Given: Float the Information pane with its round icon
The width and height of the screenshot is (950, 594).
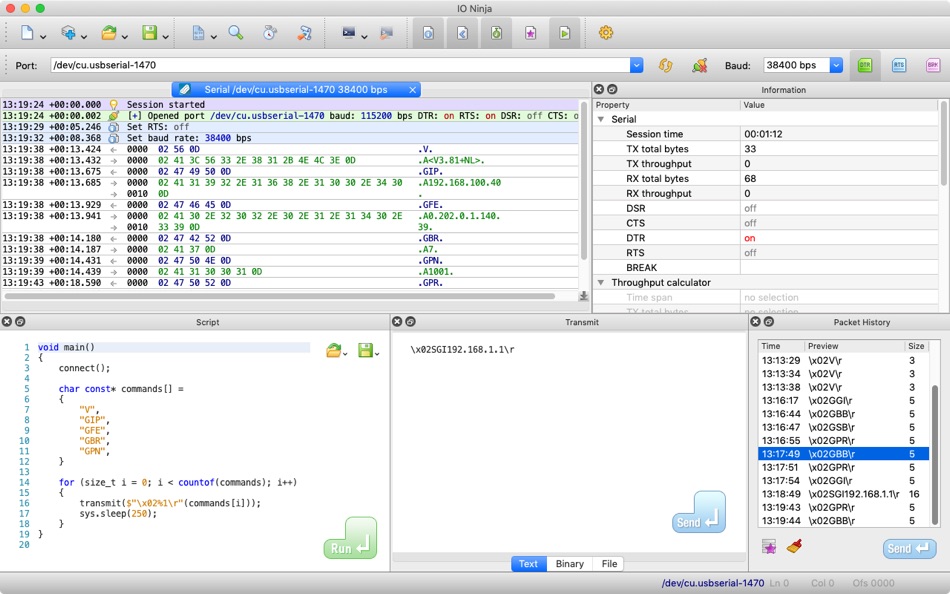Looking at the screenshot, I should tap(613, 89).
